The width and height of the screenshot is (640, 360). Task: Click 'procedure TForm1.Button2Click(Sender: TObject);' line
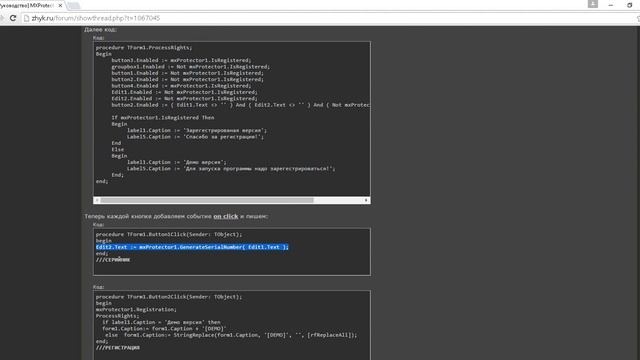pos(169,297)
